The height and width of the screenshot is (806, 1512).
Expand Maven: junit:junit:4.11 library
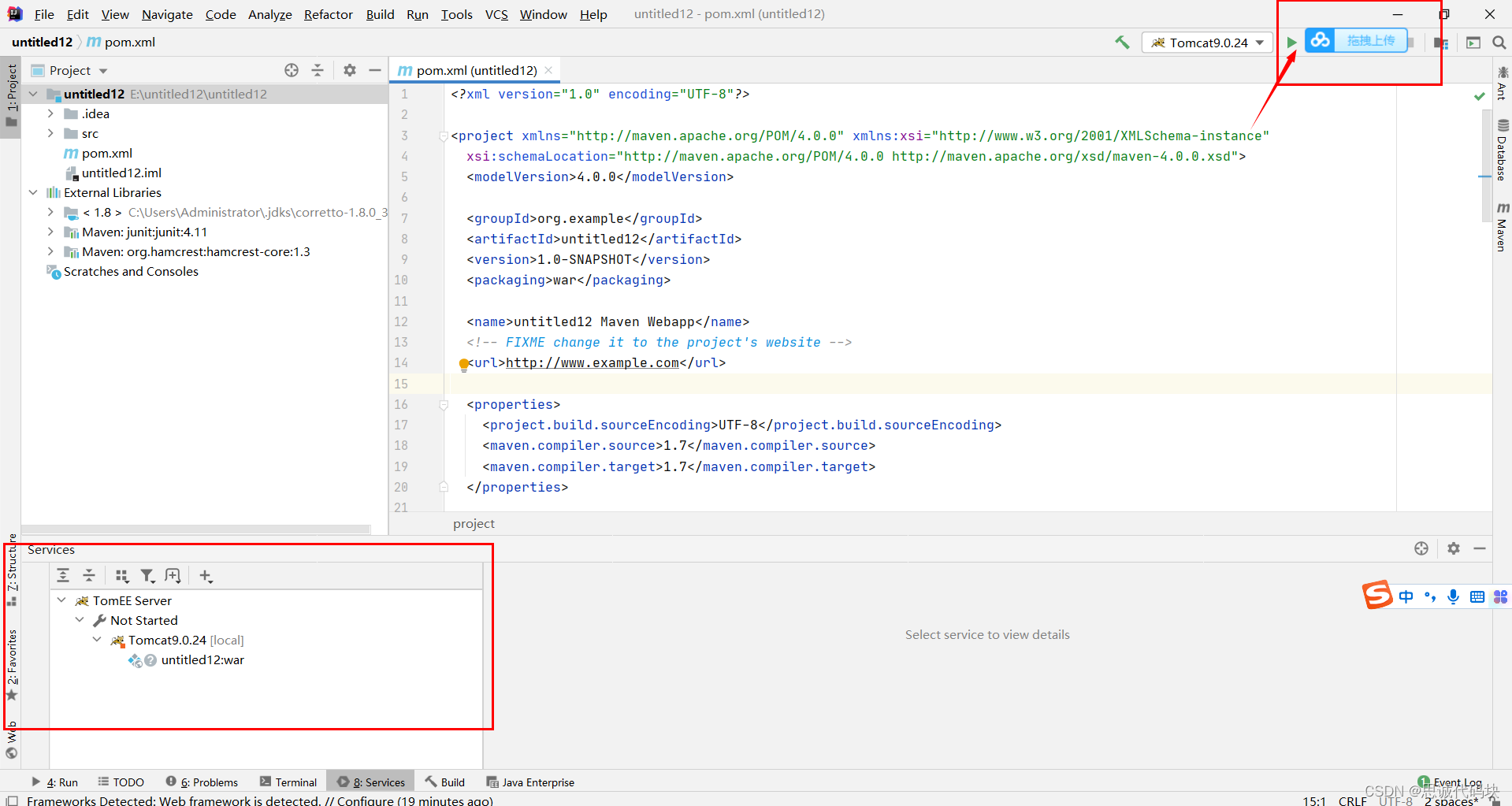coord(50,232)
